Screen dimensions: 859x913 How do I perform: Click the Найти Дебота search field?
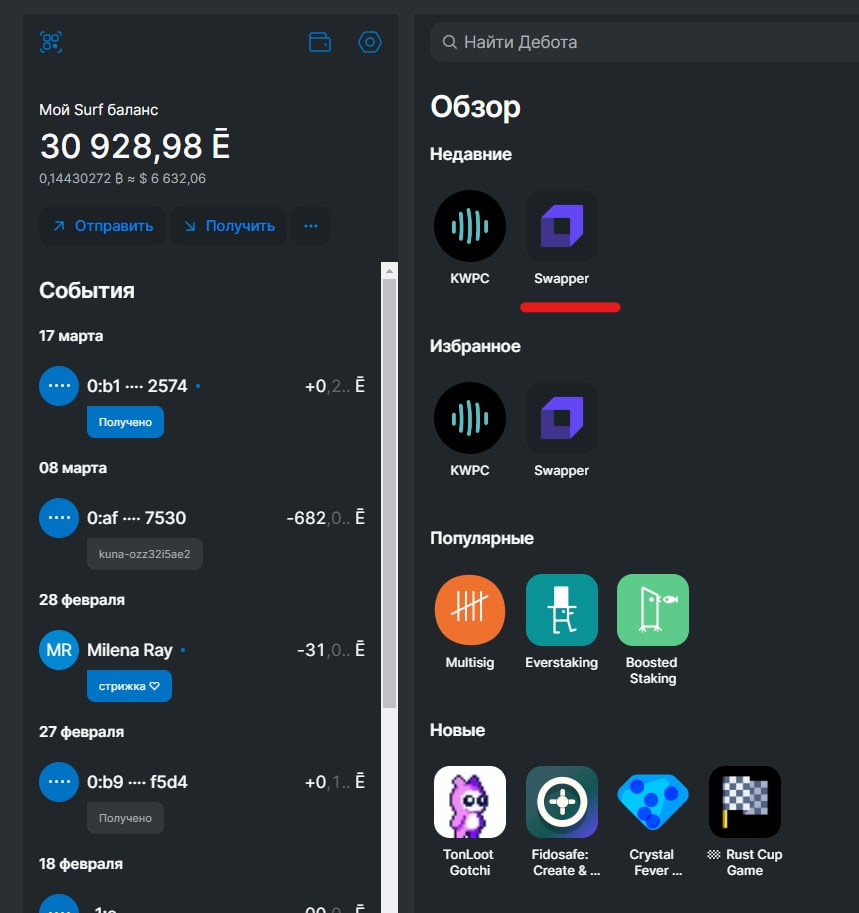[640, 42]
